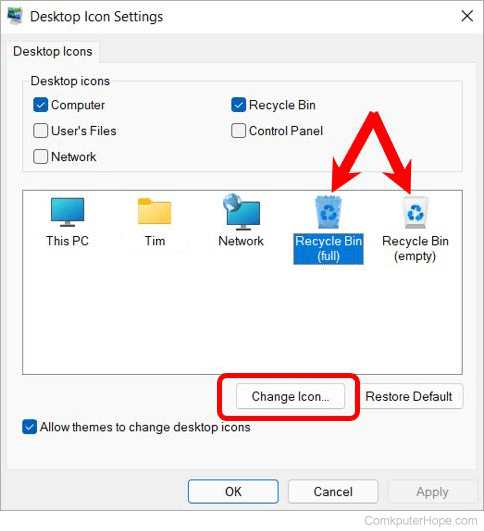484x531 pixels.
Task: Uncheck the Recycle Bin checkbox
Action: pos(238,105)
